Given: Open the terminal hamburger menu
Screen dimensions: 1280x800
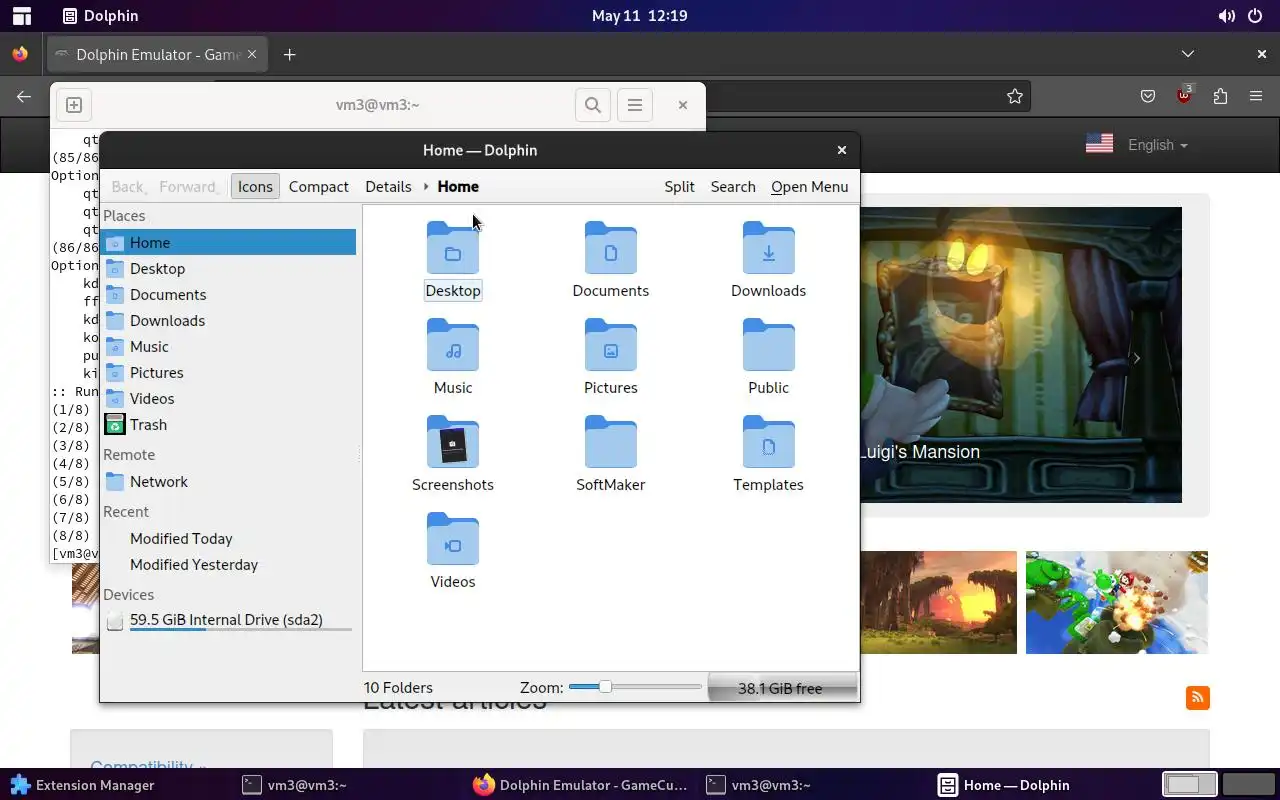Looking at the screenshot, I should tap(635, 104).
